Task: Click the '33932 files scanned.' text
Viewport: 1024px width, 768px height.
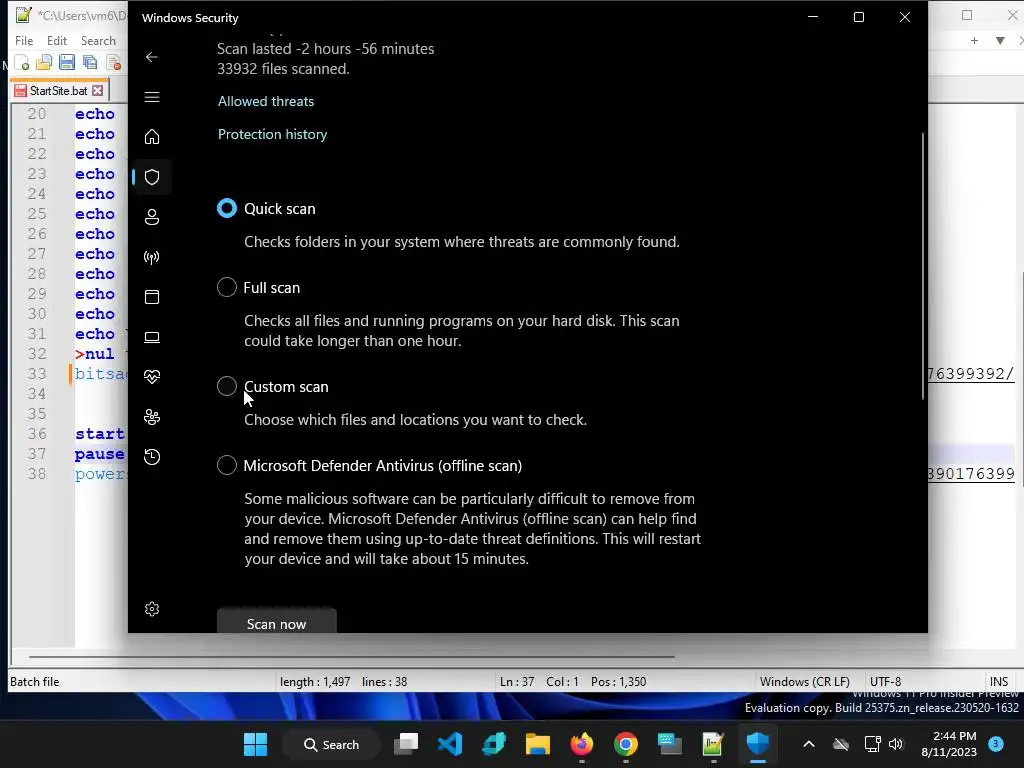Action: [x=283, y=69]
